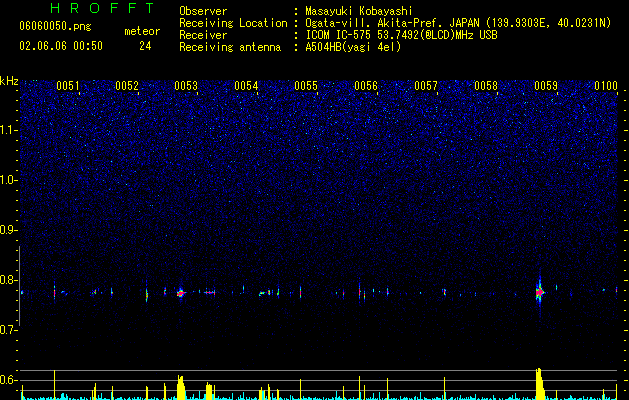
Task: Click the time marker 0051
Action: pyautogui.click(x=68, y=86)
